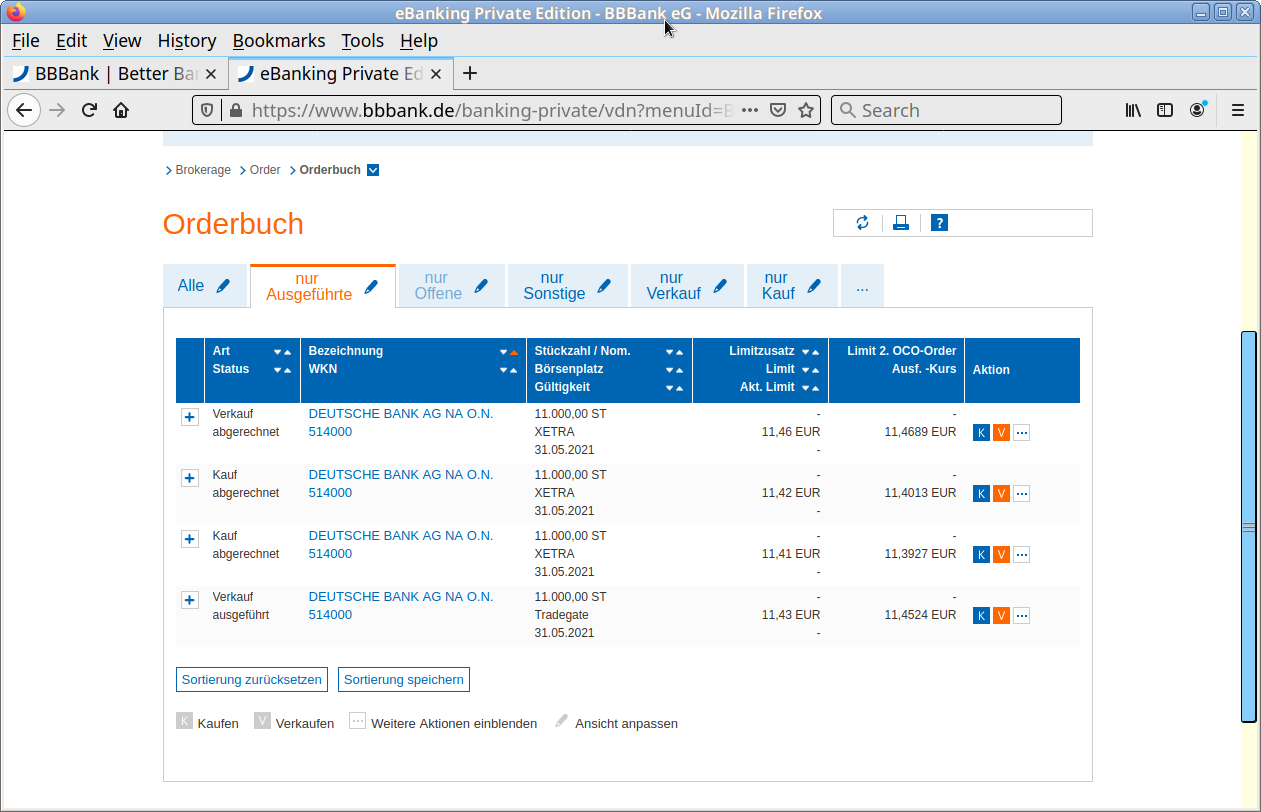Open Firefox hamburger menu
This screenshot has width=1261, height=812.
(1237, 110)
